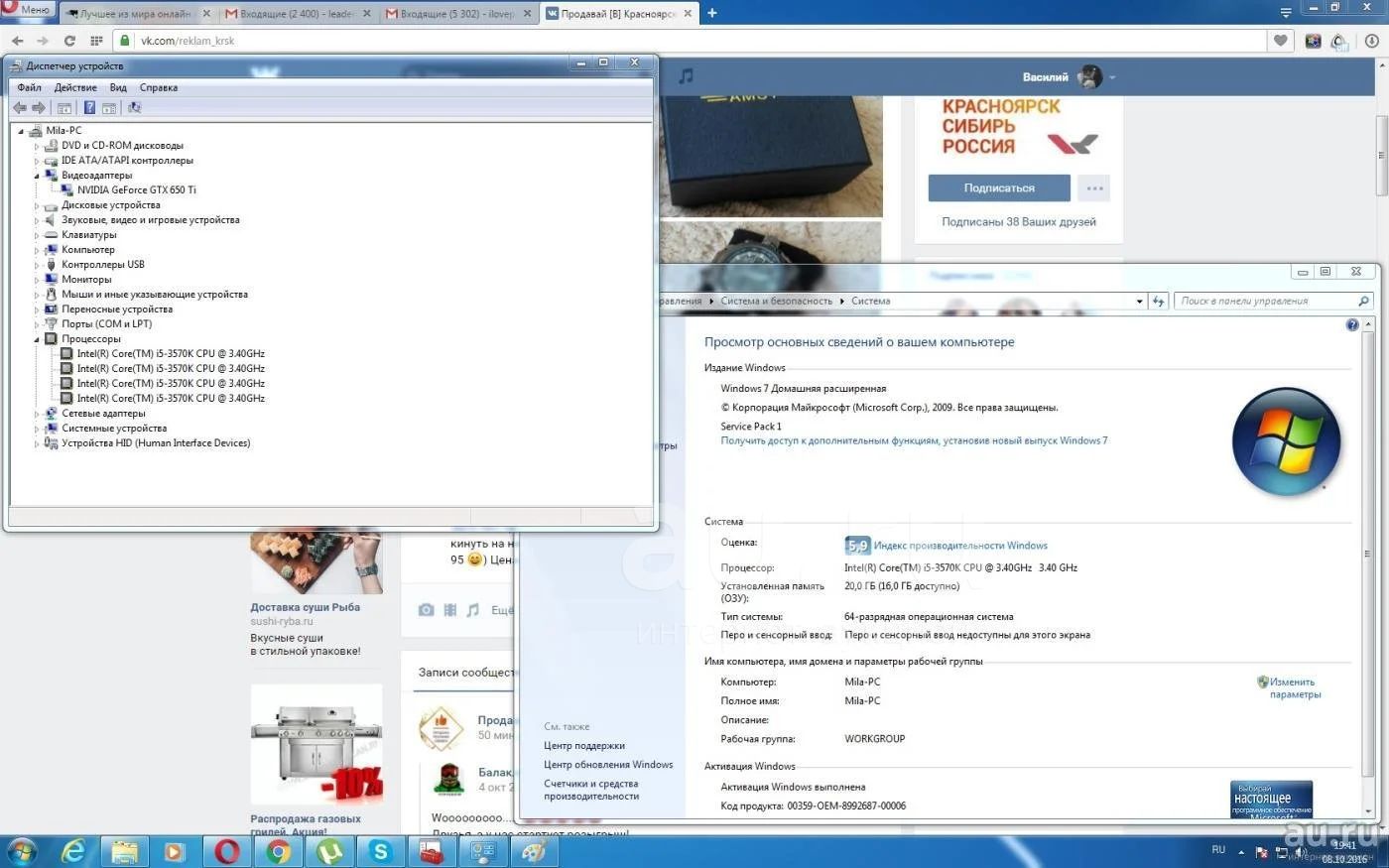Collapse the Процессоры category
This screenshot has height=868, width=1389.
click(37, 339)
